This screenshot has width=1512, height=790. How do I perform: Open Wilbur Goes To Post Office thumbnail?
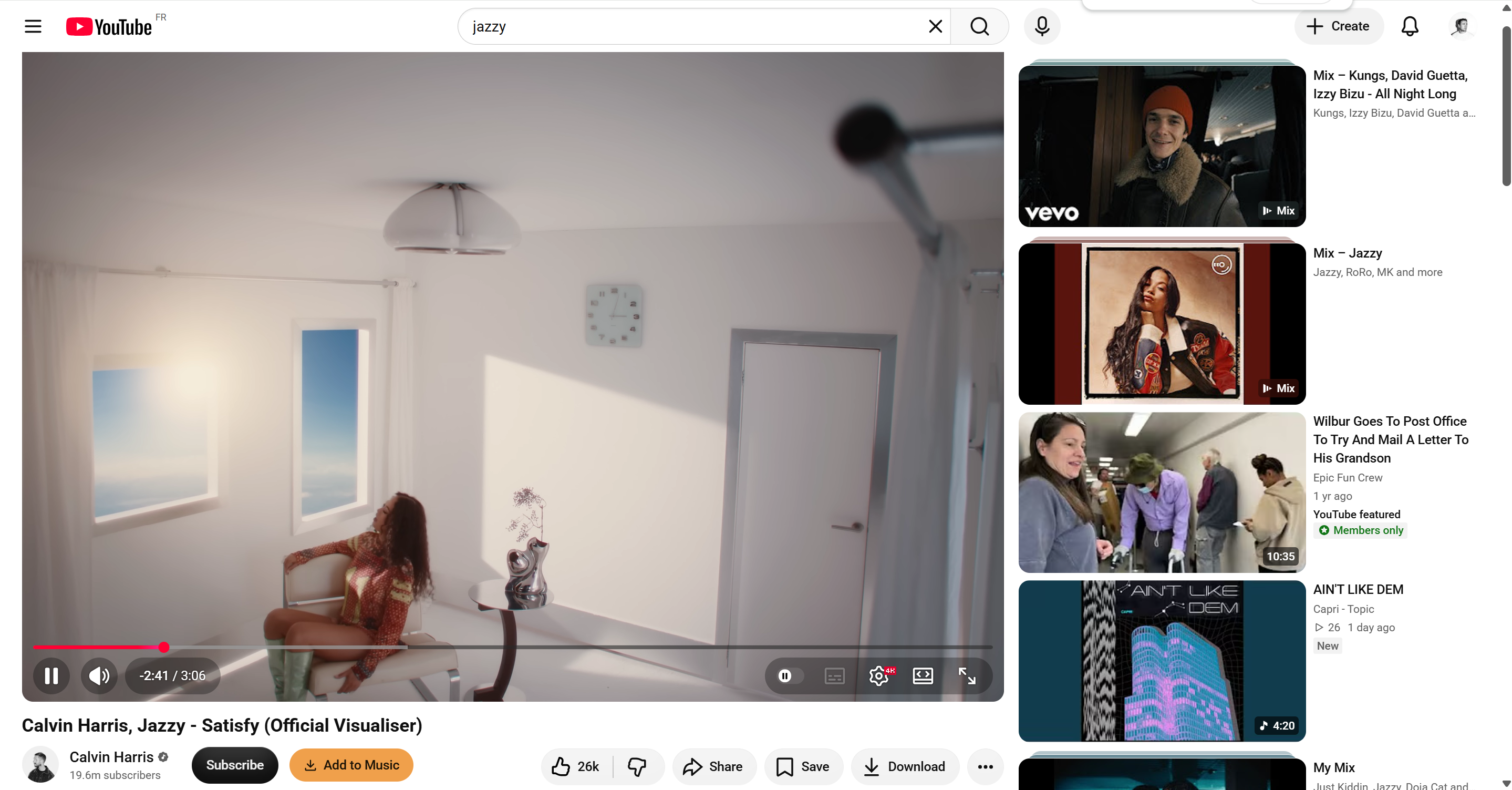click(x=1162, y=492)
